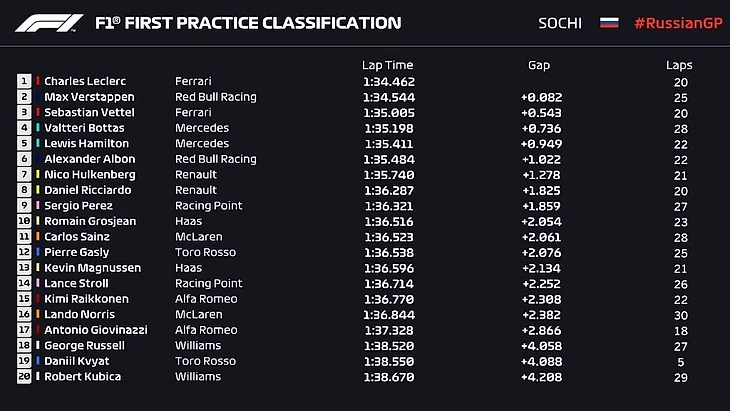Click driver name Max Verstappen
Viewport: 730px width, 411px height.
tap(86, 97)
